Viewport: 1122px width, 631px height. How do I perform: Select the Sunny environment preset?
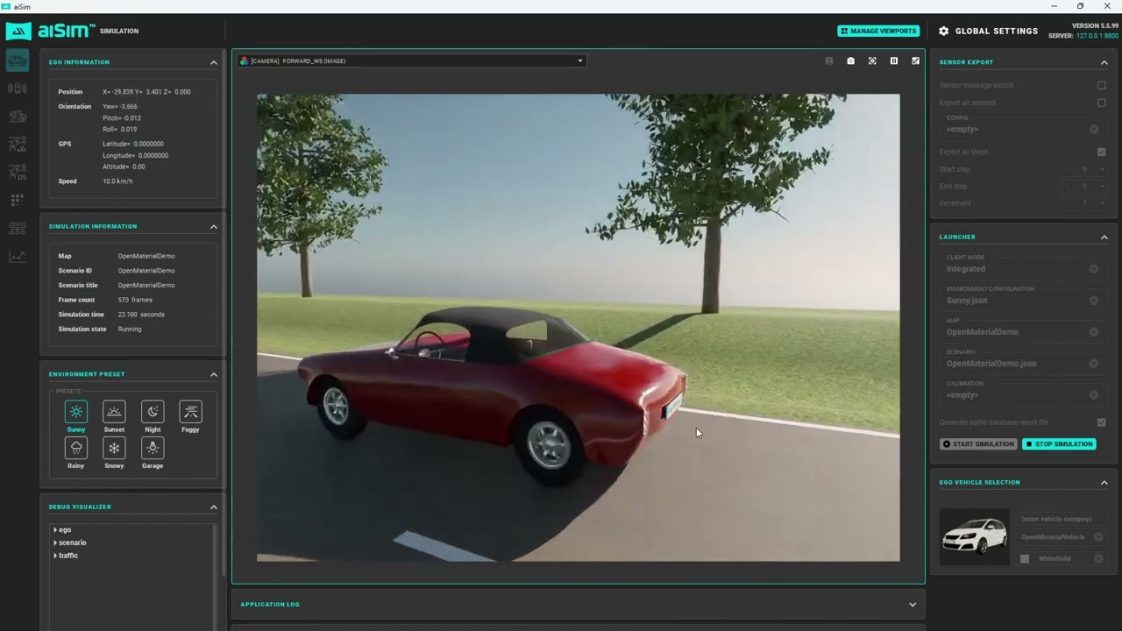click(76, 411)
